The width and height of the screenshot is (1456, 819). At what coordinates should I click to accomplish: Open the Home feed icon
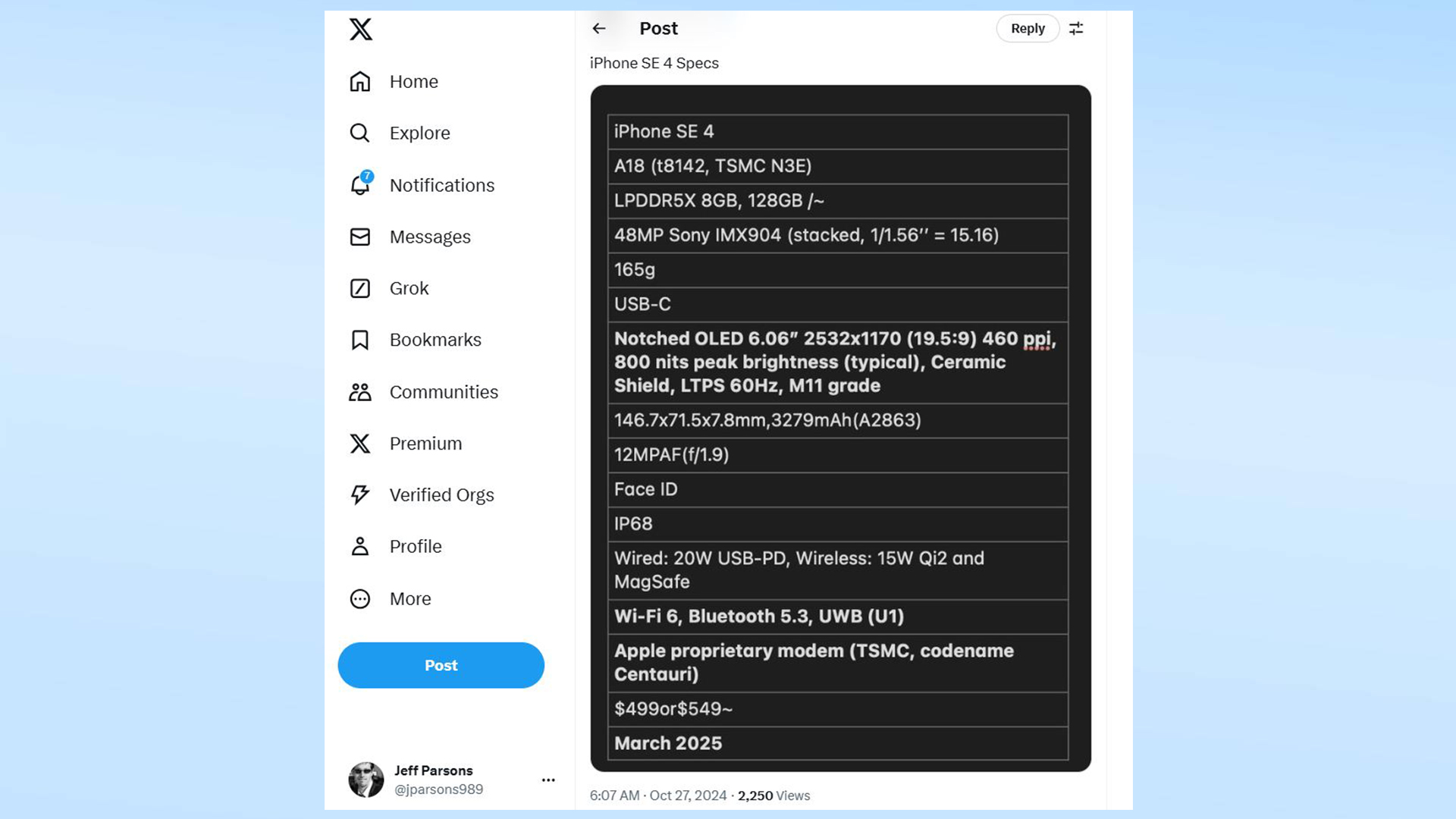pos(360,81)
